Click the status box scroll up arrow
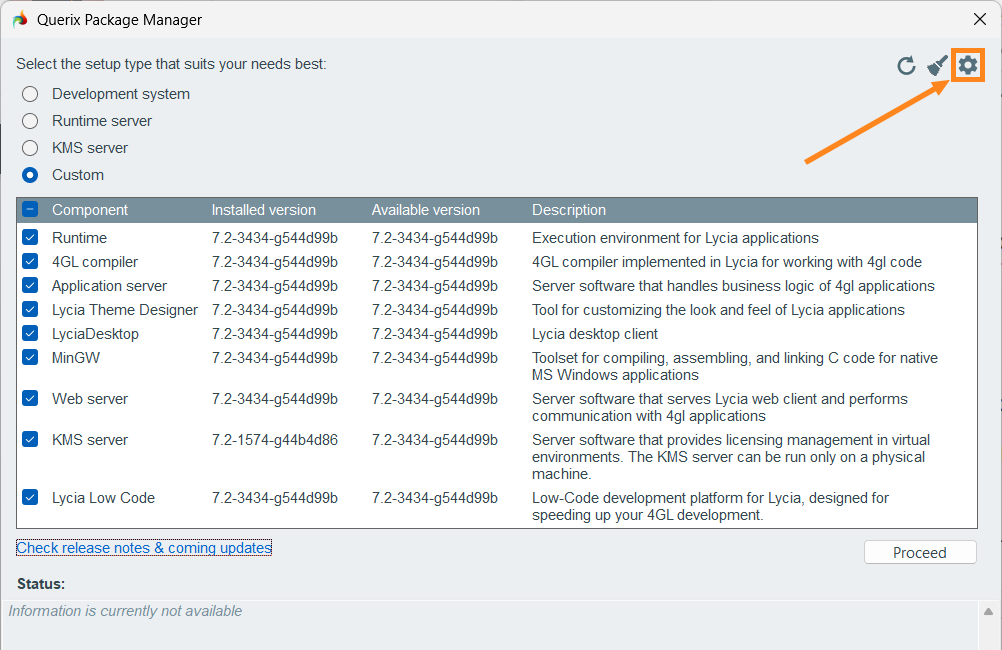Screen dimensions: 1002x650 (988, 612)
